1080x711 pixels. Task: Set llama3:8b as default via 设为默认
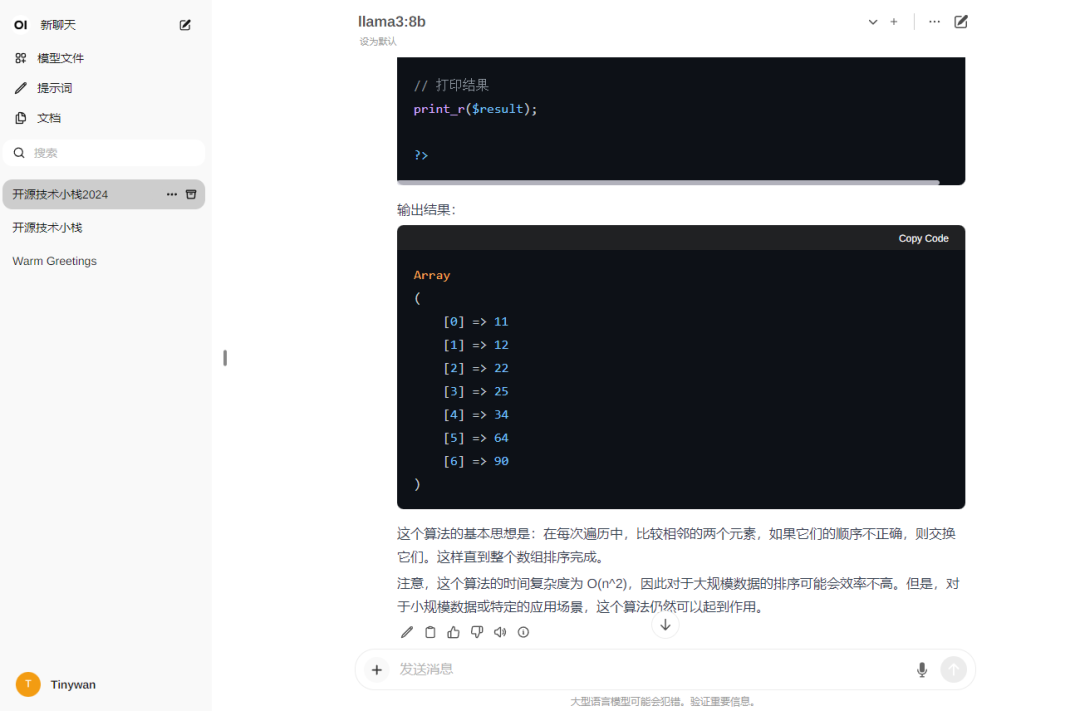pos(376,41)
